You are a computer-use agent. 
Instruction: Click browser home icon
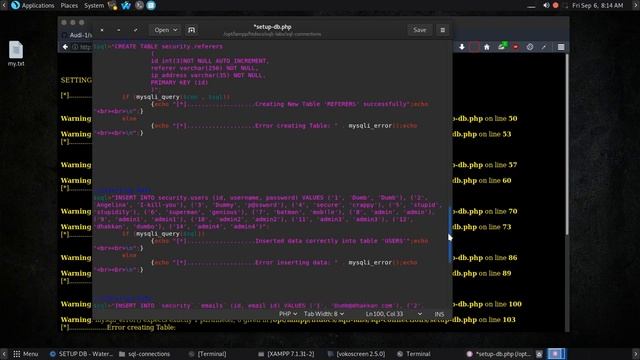point(487,47)
